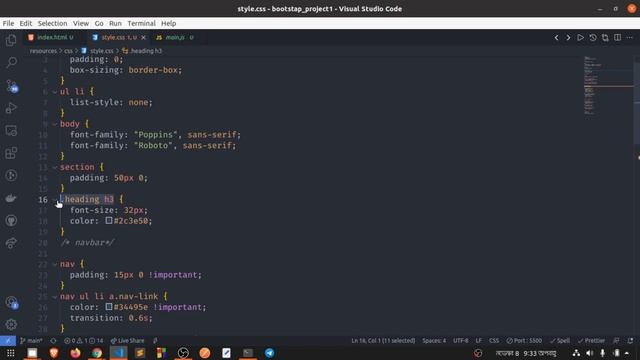Open Firefox from the taskbar
The height and width of the screenshot is (360, 640).
point(75,353)
